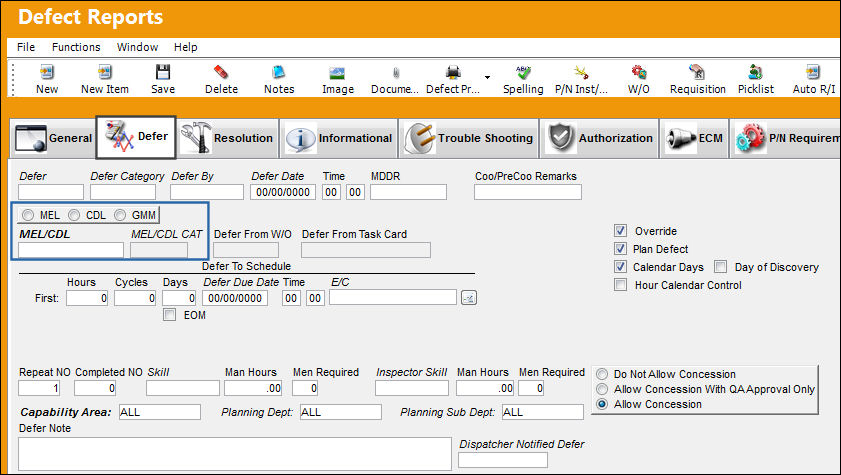This screenshot has width=841, height=475.
Task: Open the Window menu
Action: point(137,47)
